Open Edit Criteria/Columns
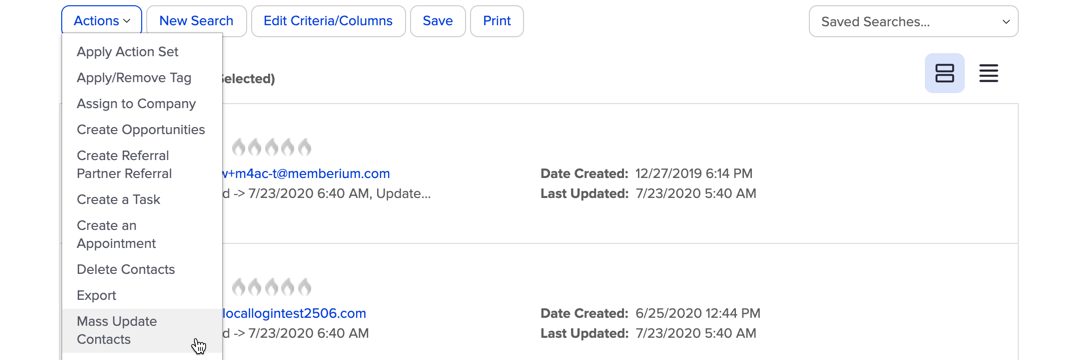The width and height of the screenshot is (1090, 360). pyautogui.click(x=328, y=21)
